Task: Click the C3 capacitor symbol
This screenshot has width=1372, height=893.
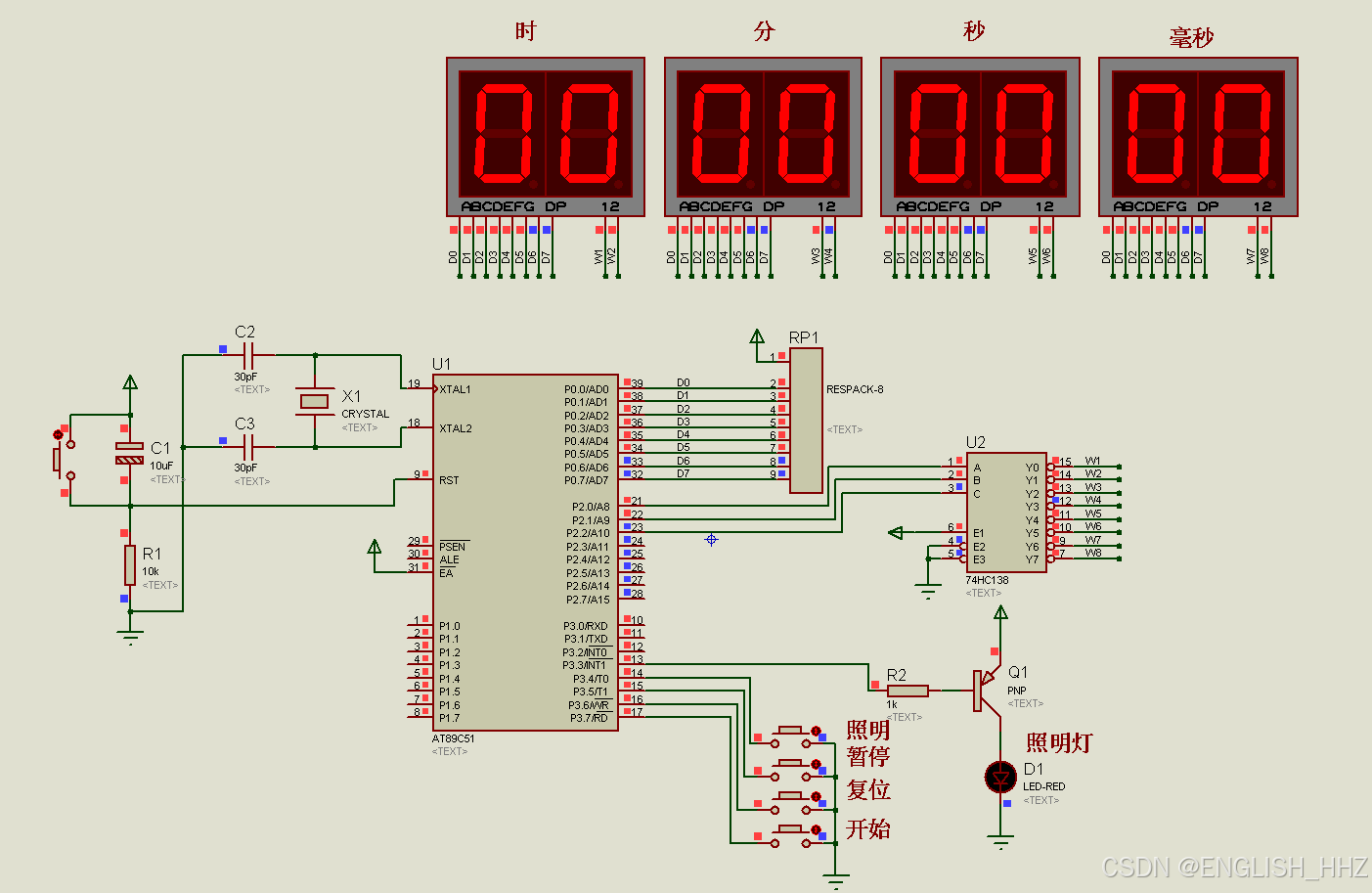Action: point(248,447)
